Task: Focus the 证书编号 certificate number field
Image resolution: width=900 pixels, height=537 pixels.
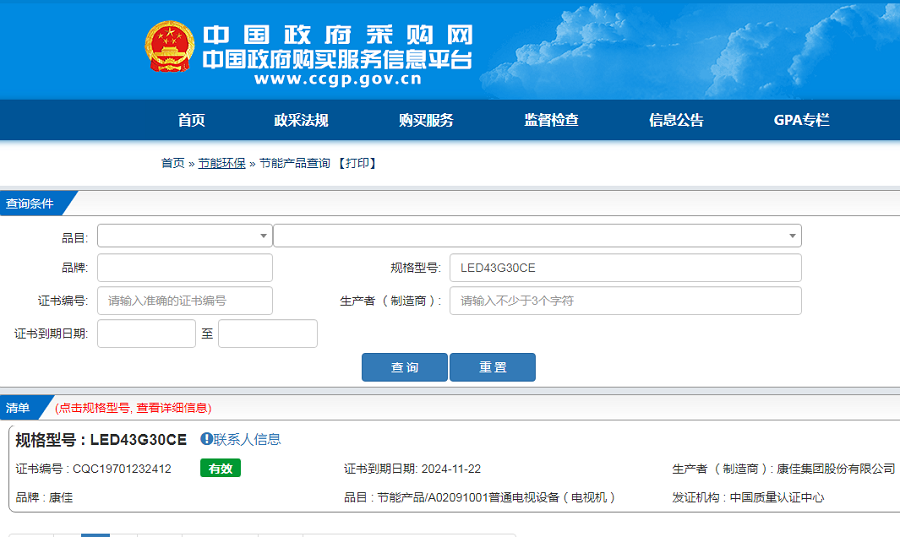Action: [x=185, y=301]
